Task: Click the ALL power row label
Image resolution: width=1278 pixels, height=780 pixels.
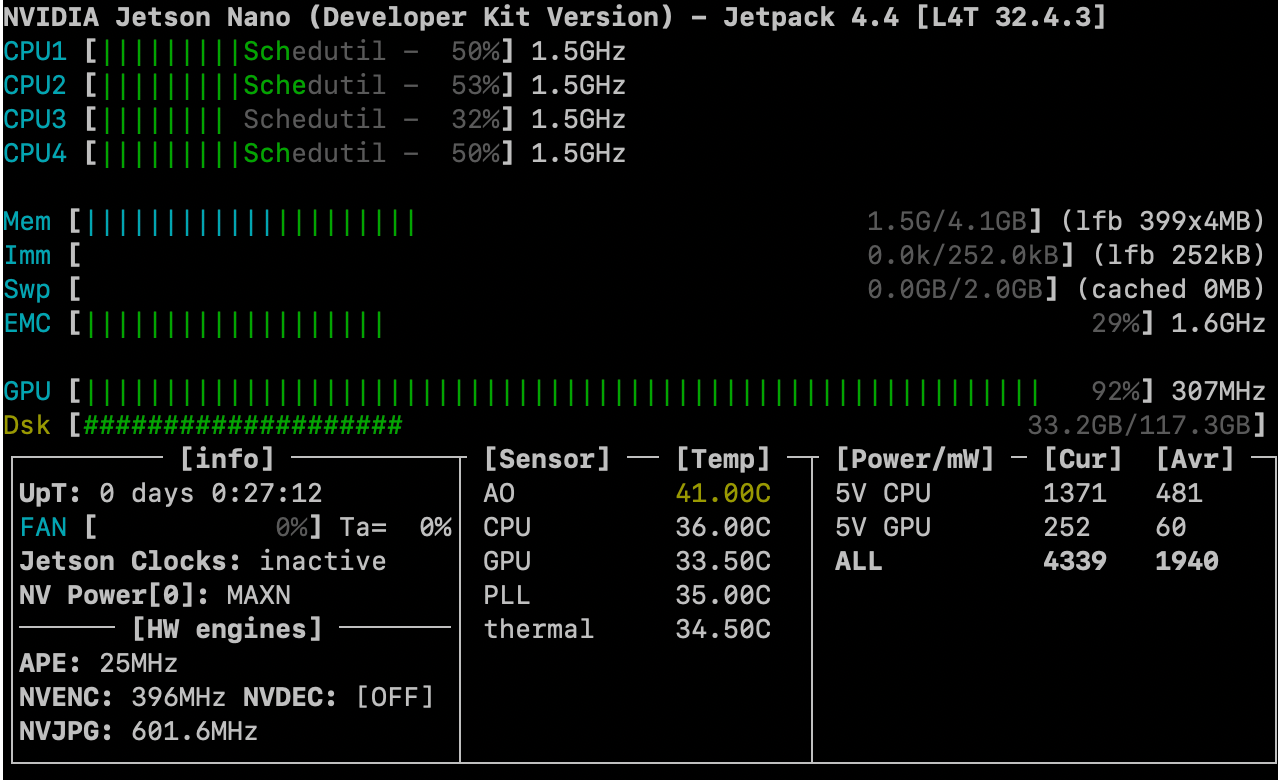Action: [859, 561]
